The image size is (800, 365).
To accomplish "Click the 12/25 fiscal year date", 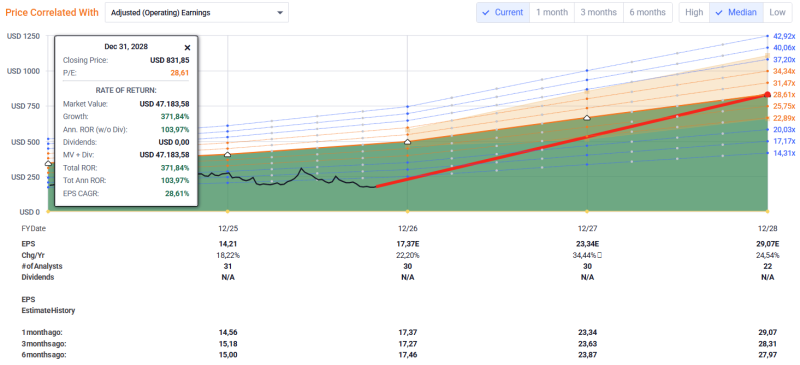I will [228, 229].
